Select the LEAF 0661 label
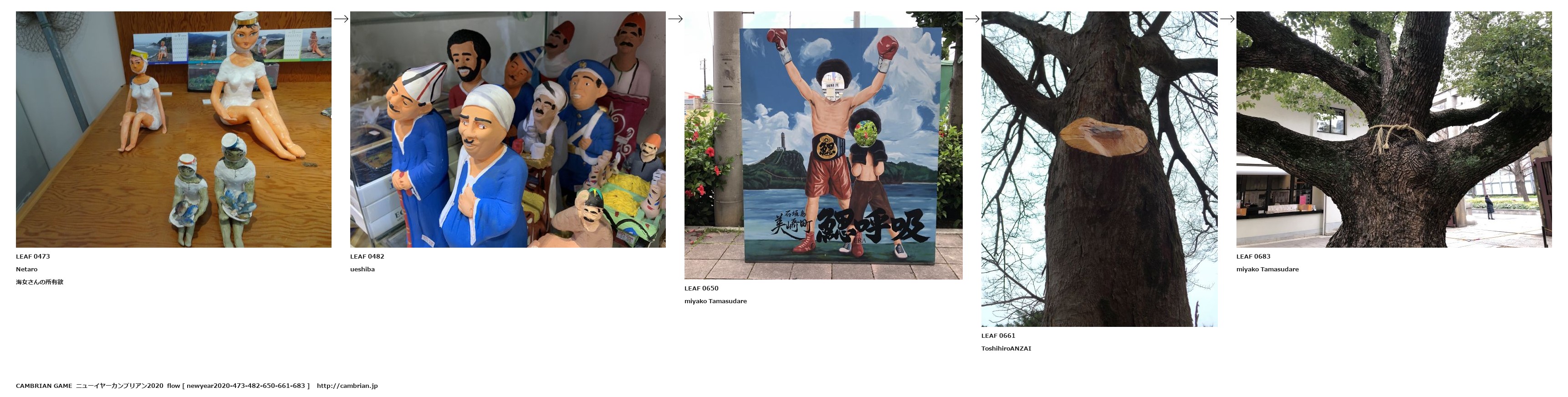Image resolution: width=1568 pixels, height=397 pixels. pyautogui.click(x=998, y=336)
